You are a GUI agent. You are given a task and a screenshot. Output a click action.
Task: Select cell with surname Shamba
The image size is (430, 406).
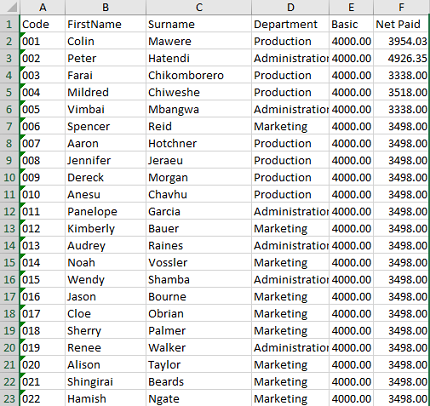pos(199,279)
